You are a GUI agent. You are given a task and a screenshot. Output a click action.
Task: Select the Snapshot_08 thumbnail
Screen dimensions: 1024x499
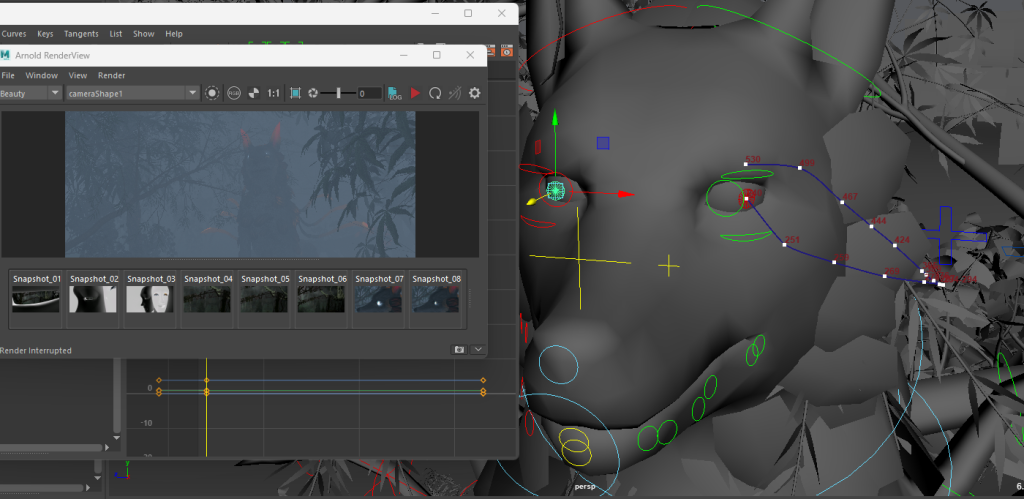tap(436, 299)
